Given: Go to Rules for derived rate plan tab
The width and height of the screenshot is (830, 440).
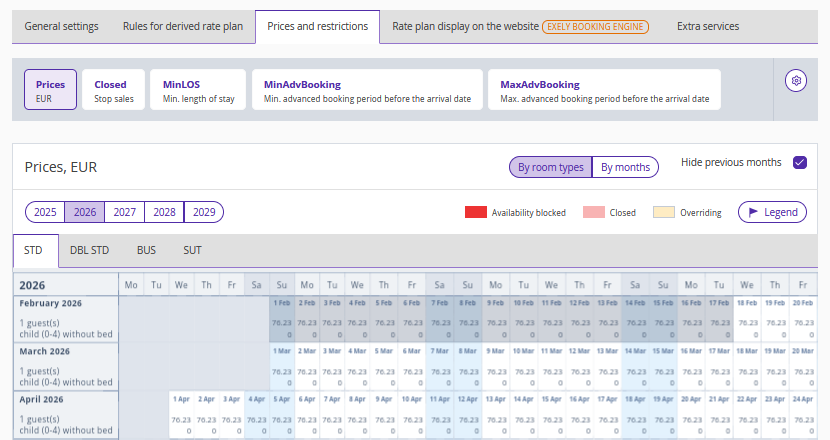Looking at the screenshot, I should click(182, 26).
